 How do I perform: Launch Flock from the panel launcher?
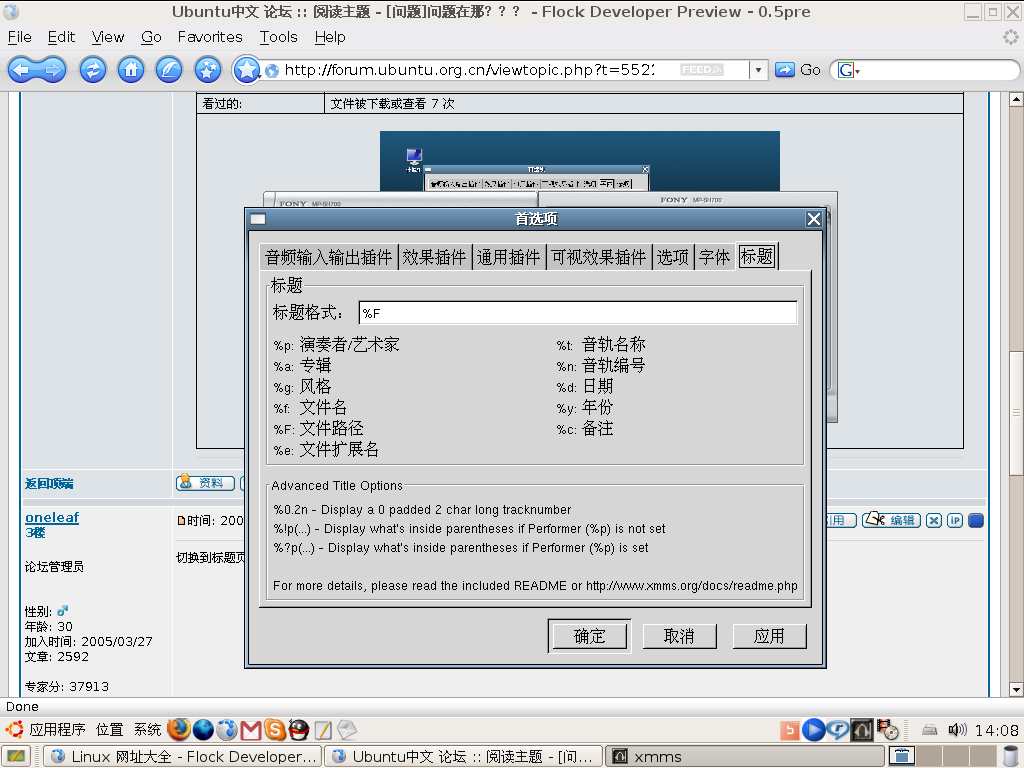pos(227,729)
